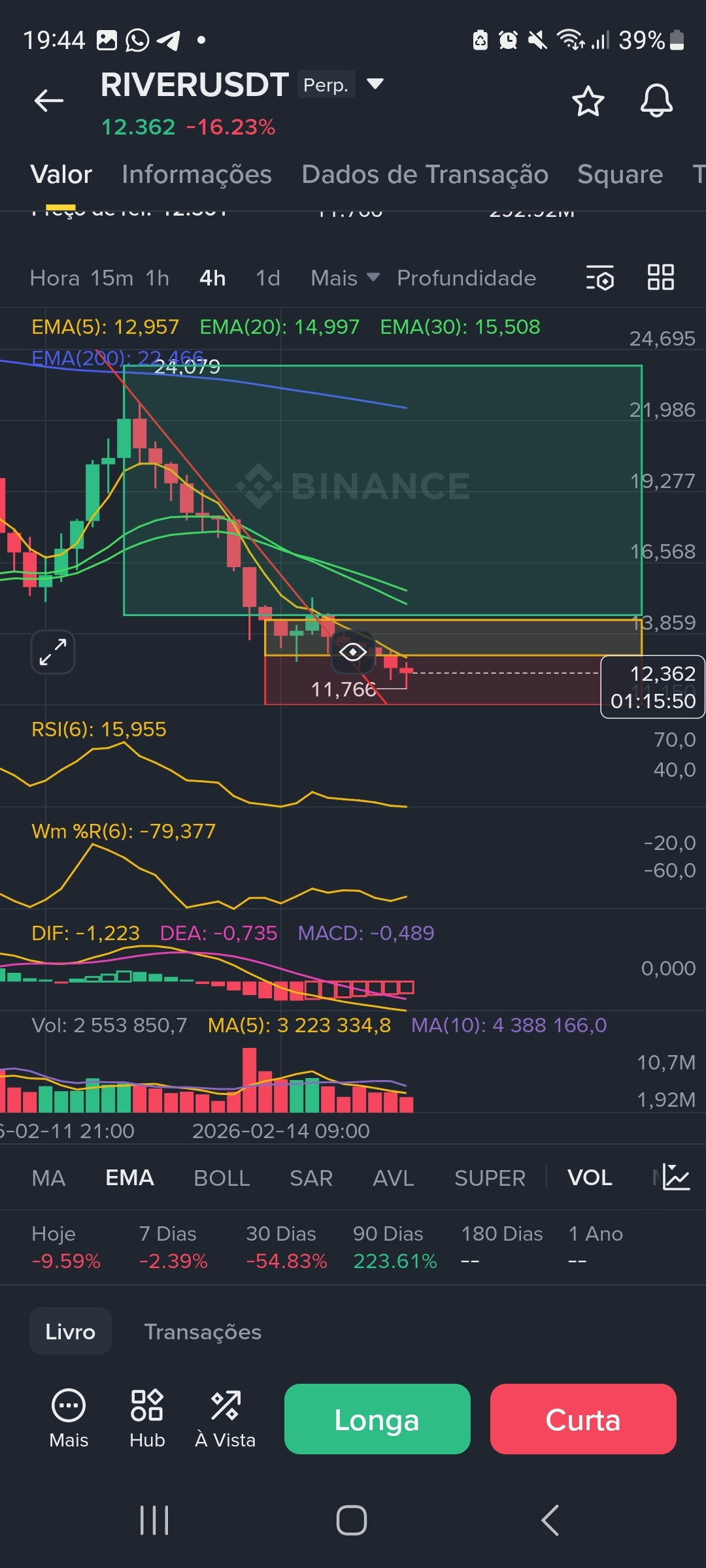Tap the current price label 12,362
Screen dimensions: 706x1568
point(652,687)
